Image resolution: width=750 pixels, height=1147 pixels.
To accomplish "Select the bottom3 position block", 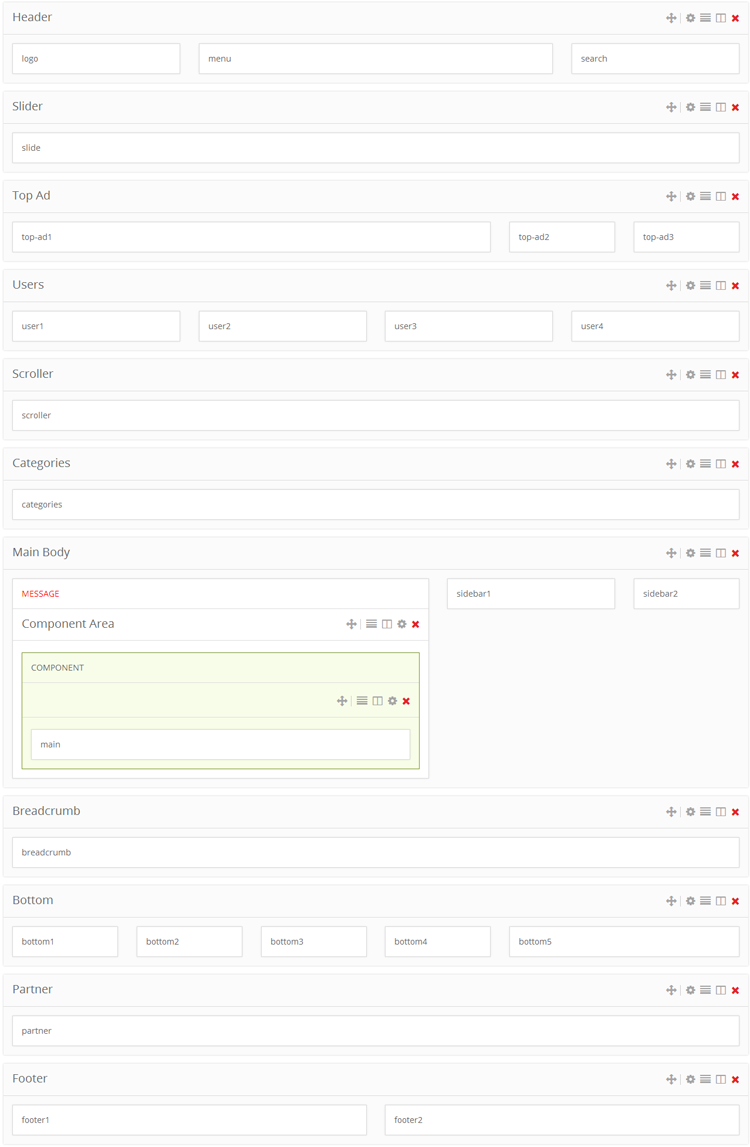I will click(313, 942).
